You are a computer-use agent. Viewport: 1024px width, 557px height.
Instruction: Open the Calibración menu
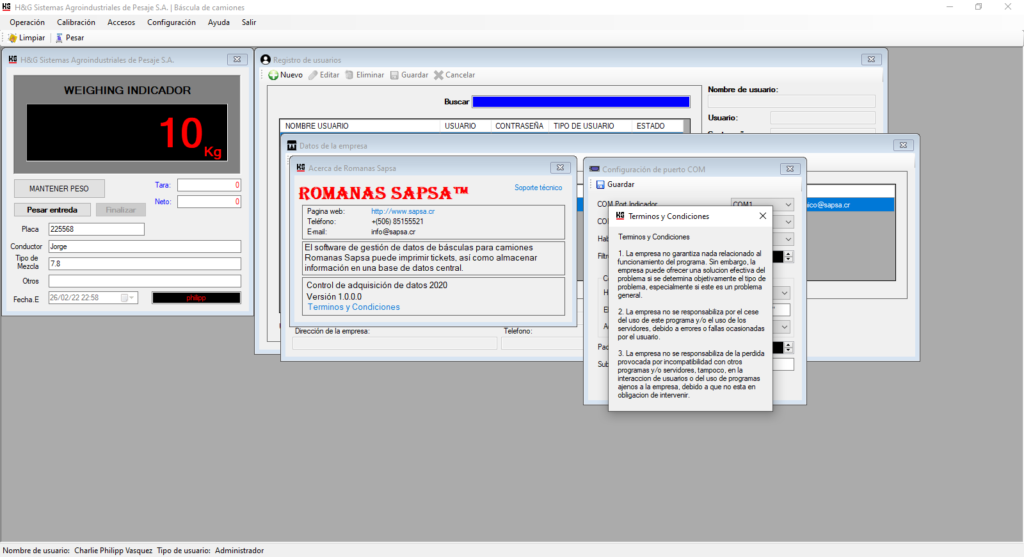pos(76,22)
